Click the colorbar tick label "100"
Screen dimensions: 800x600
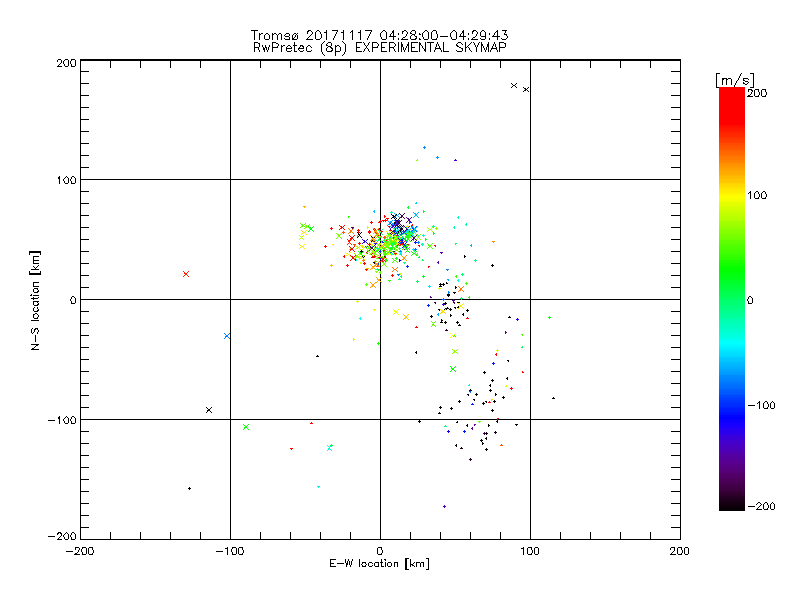[757, 195]
